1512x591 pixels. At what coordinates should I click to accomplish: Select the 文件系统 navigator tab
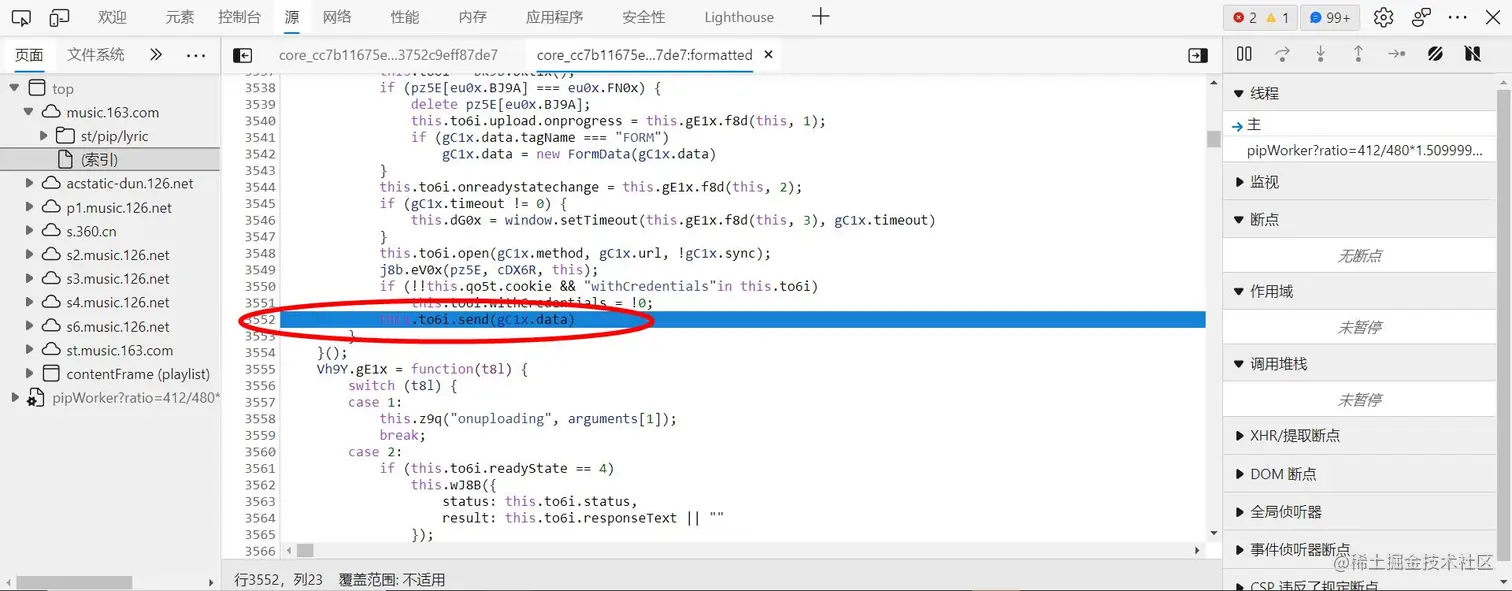(x=96, y=55)
